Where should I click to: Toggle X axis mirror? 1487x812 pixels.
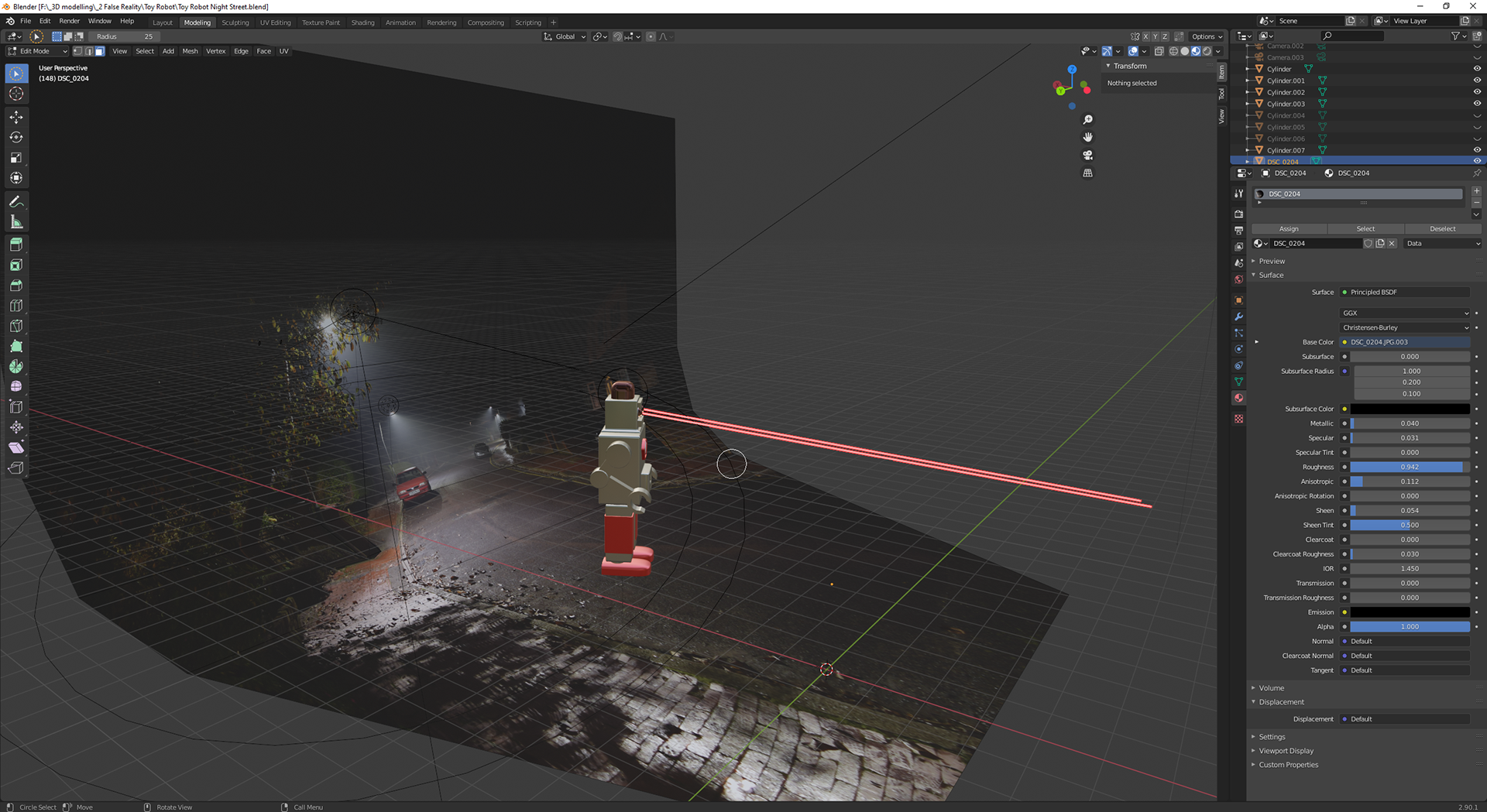(1145, 36)
